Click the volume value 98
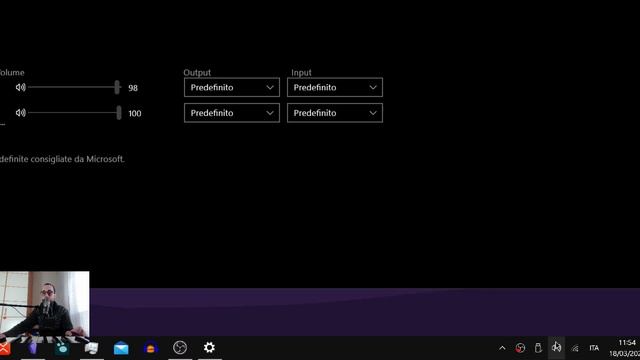640x360 pixels. (133, 88)
